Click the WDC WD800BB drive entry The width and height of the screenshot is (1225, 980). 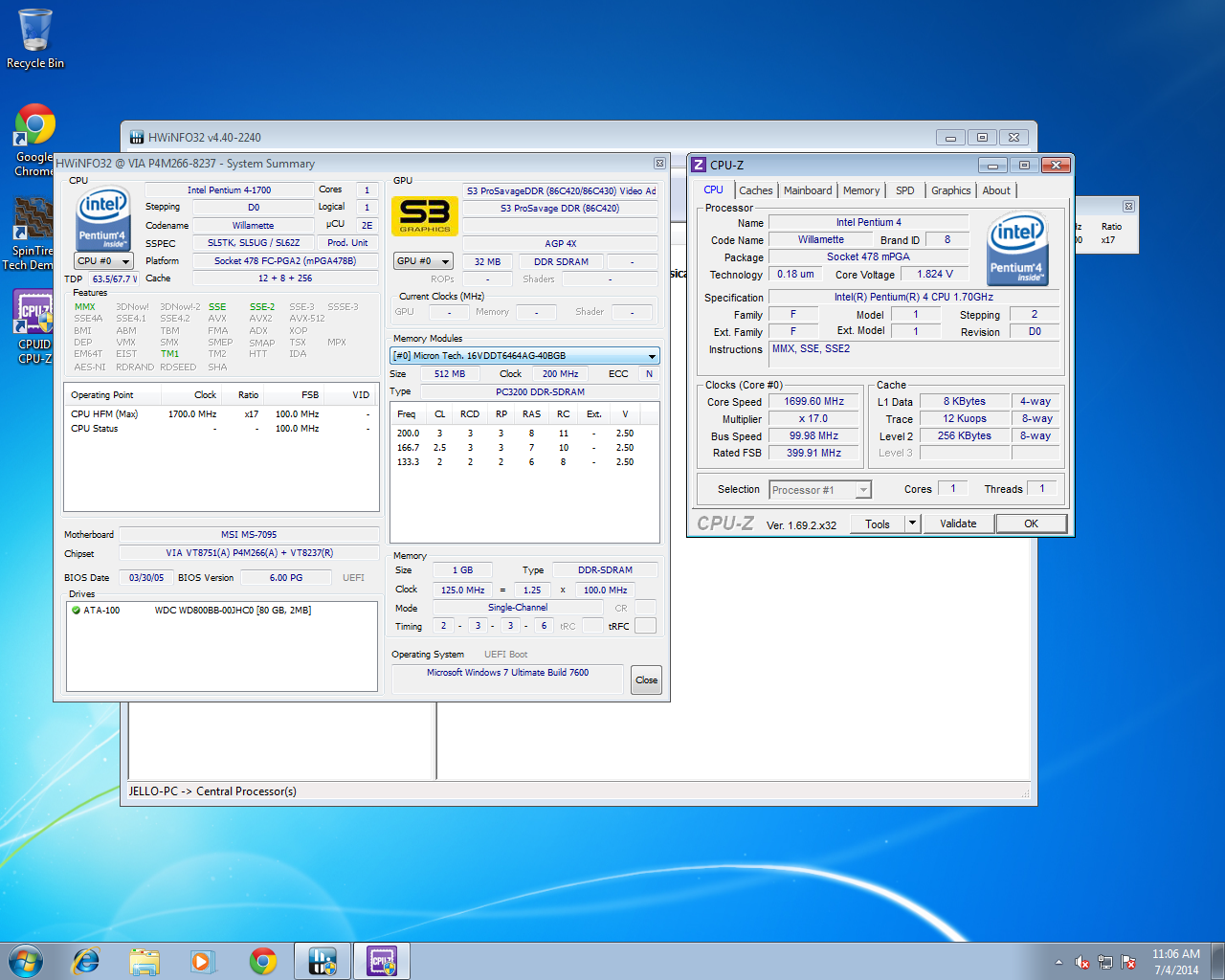pos(233,611)
